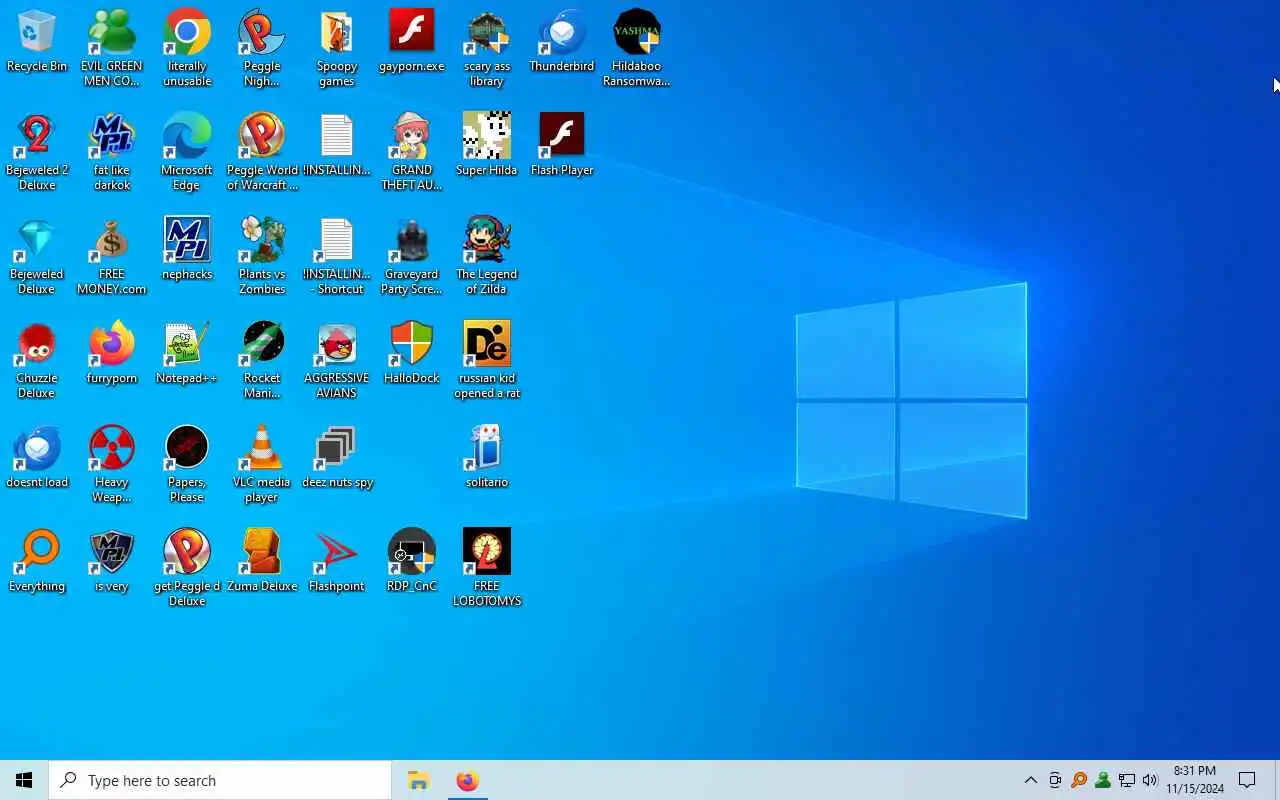Click the Everything magnifier tray icon
1280x800 pixels.
[x=1079, y=780]
